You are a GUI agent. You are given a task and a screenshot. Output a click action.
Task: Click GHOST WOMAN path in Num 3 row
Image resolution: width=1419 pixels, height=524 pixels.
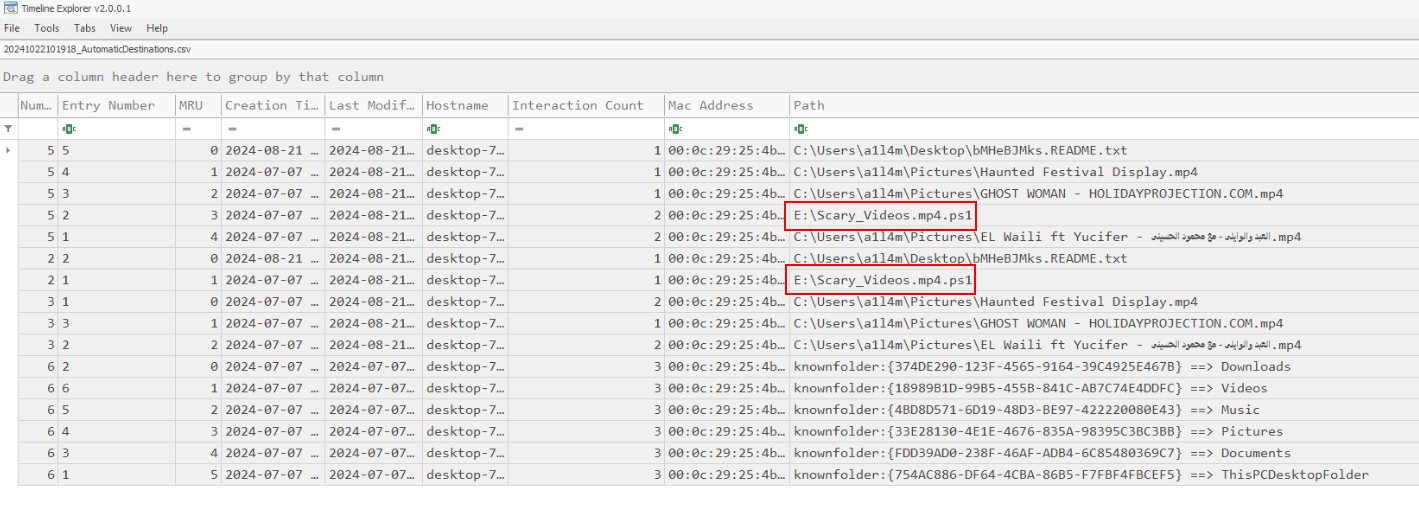coord(1038,323)
